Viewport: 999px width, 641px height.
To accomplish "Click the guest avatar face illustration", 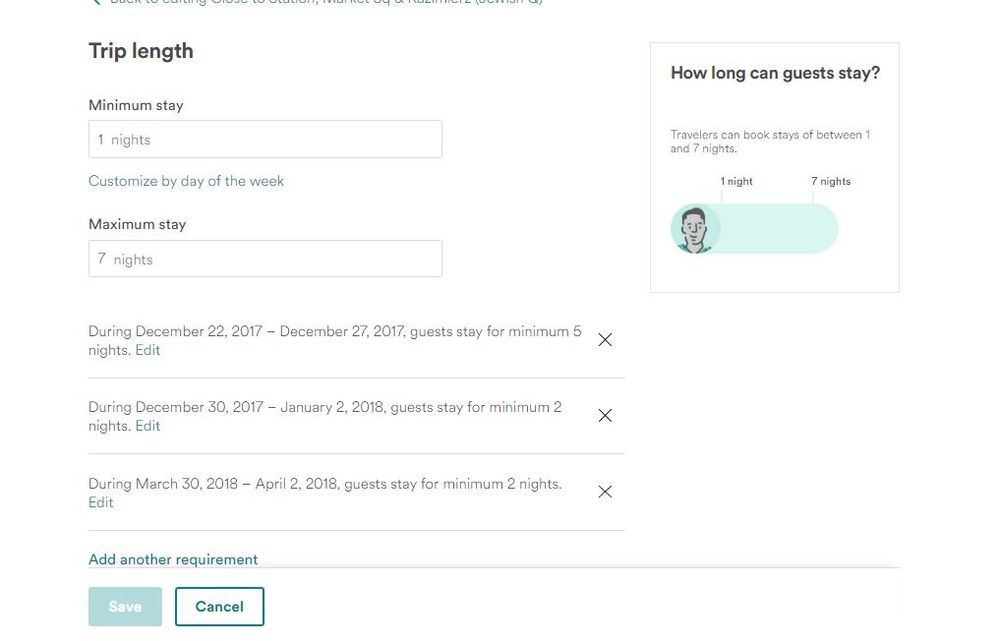I will [x=695, y=229].
